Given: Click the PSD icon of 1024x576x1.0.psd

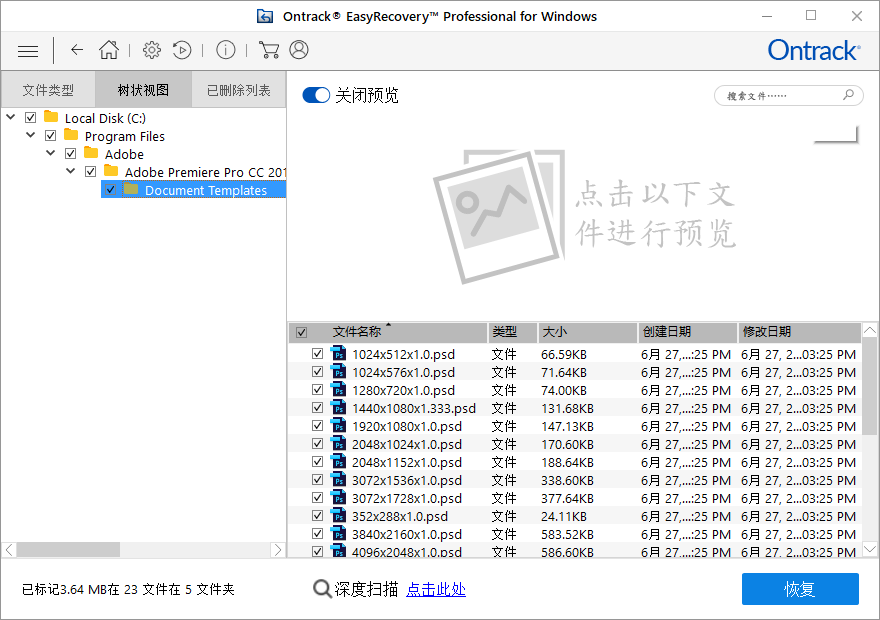Looking at the screenshot, I should tap(338, 371).
